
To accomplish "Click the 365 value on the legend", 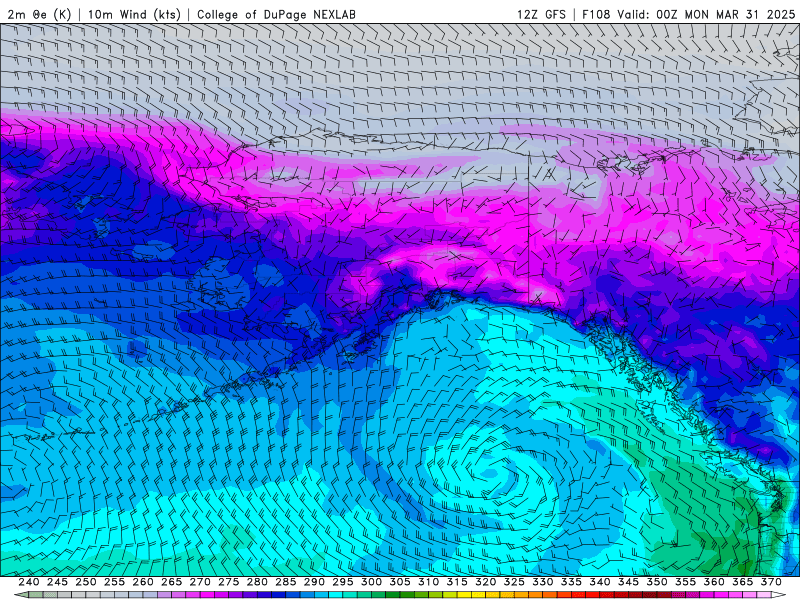I will [743, 582].
